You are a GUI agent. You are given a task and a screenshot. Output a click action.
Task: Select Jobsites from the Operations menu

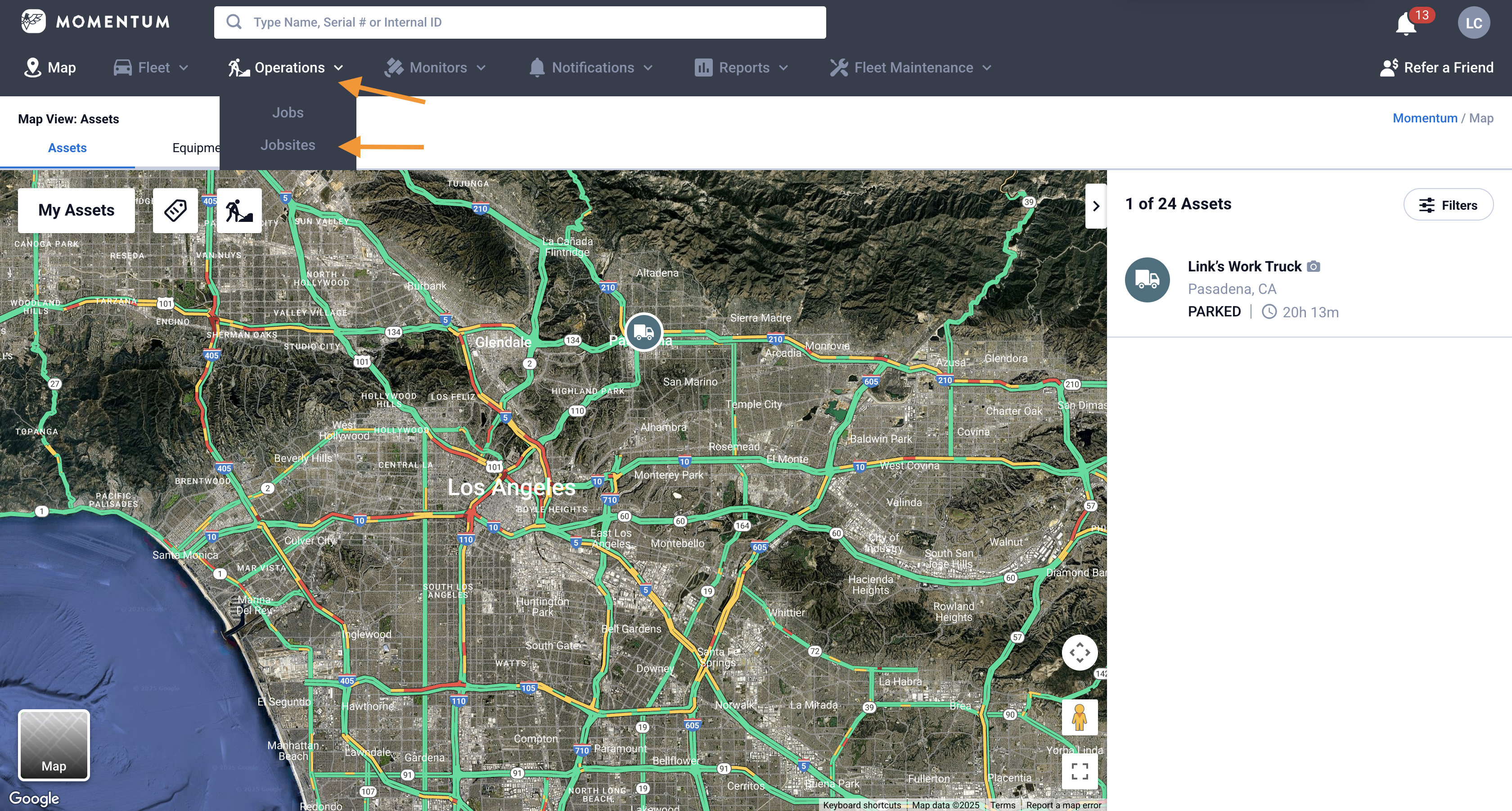(288, 144)
